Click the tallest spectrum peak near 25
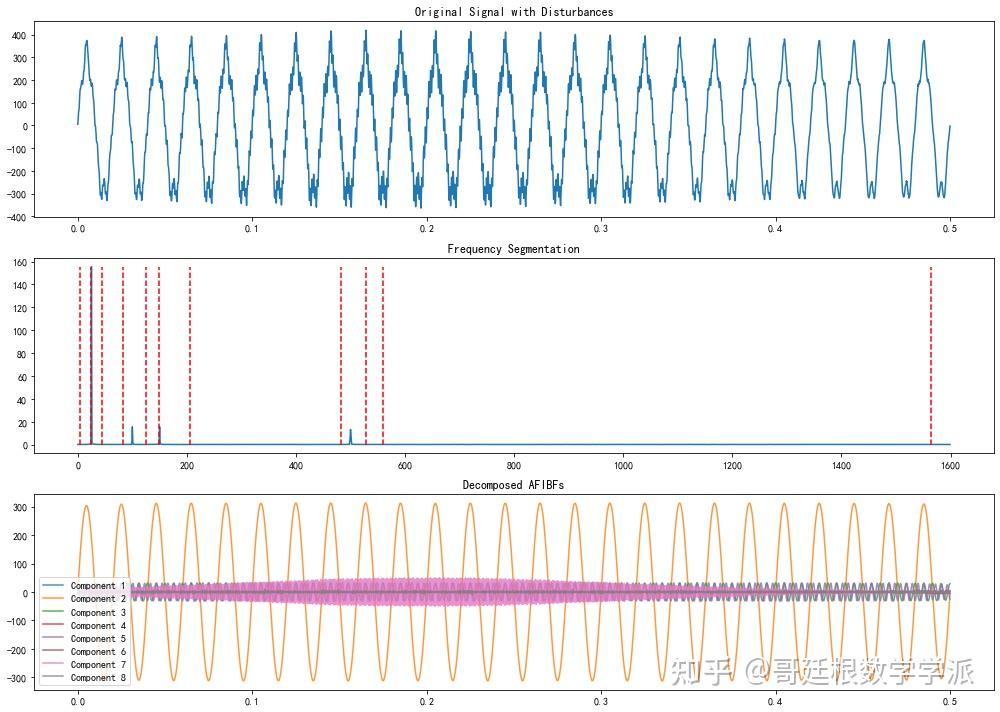Image resolution: width=1000 pixels, height=712 pixels. click(x=91, y=355)
